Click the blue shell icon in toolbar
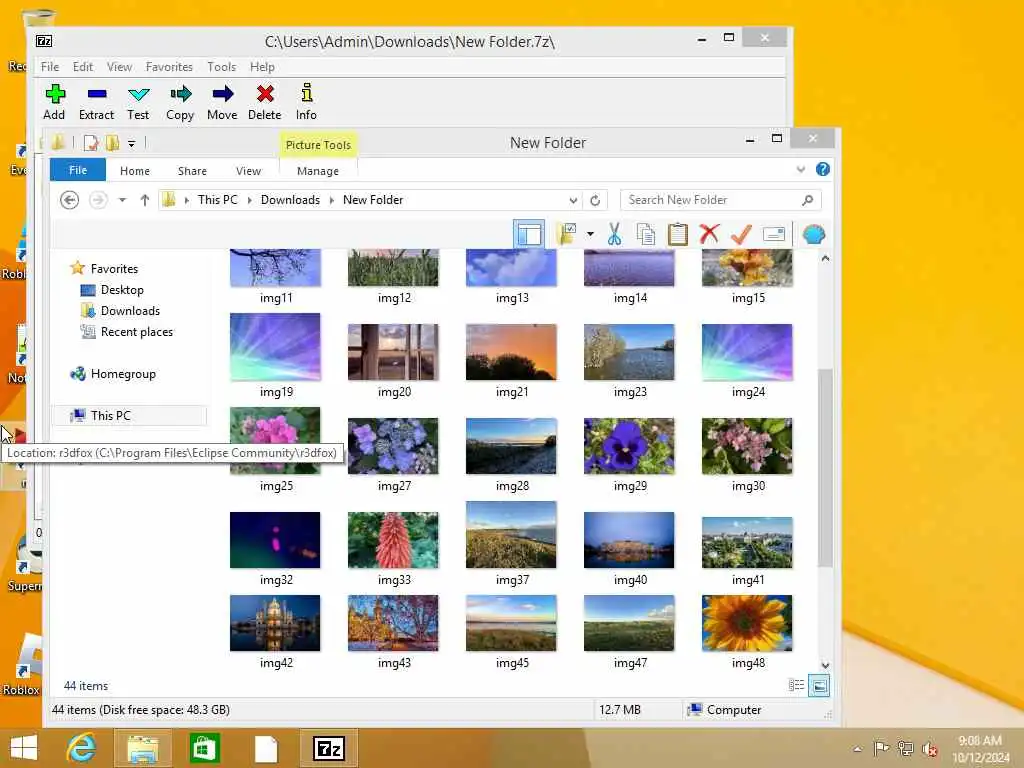1024x768 pixels. [x=814, y=234]
